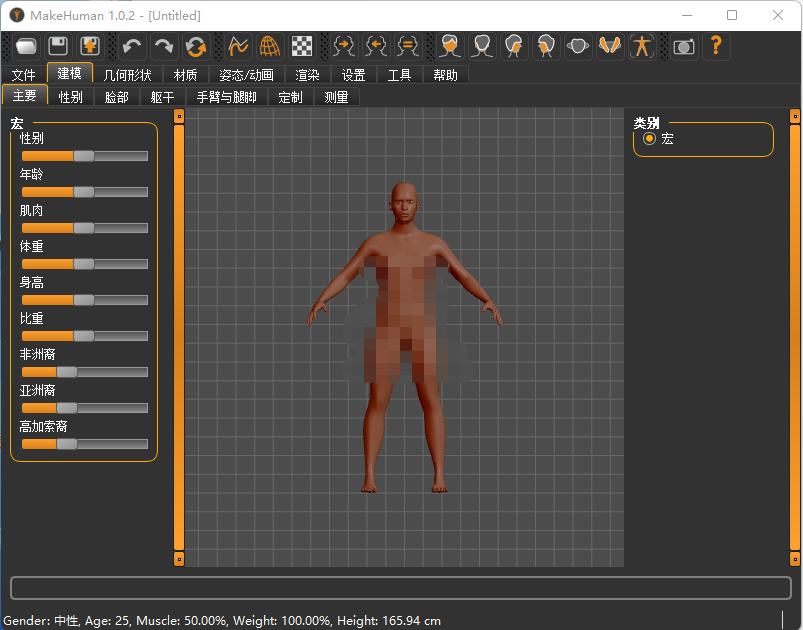Click the 非洲裔 slider handle
The height and width of the screenshot is (630, 803).
point(67,372)
